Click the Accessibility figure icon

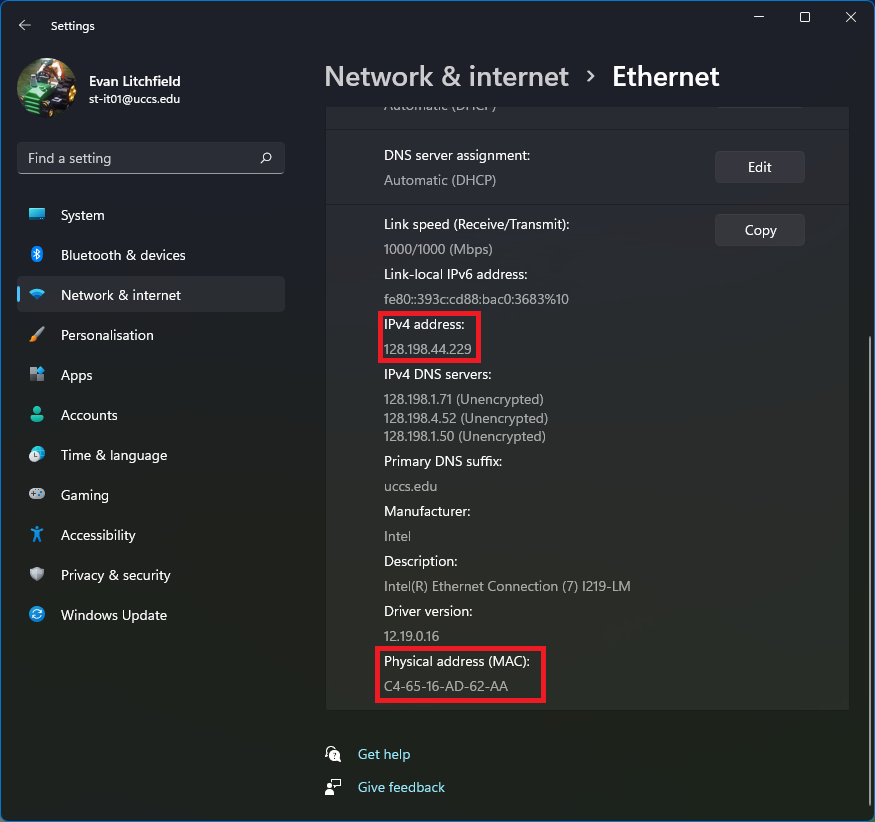pyautogui.click(x=37, y=535)
